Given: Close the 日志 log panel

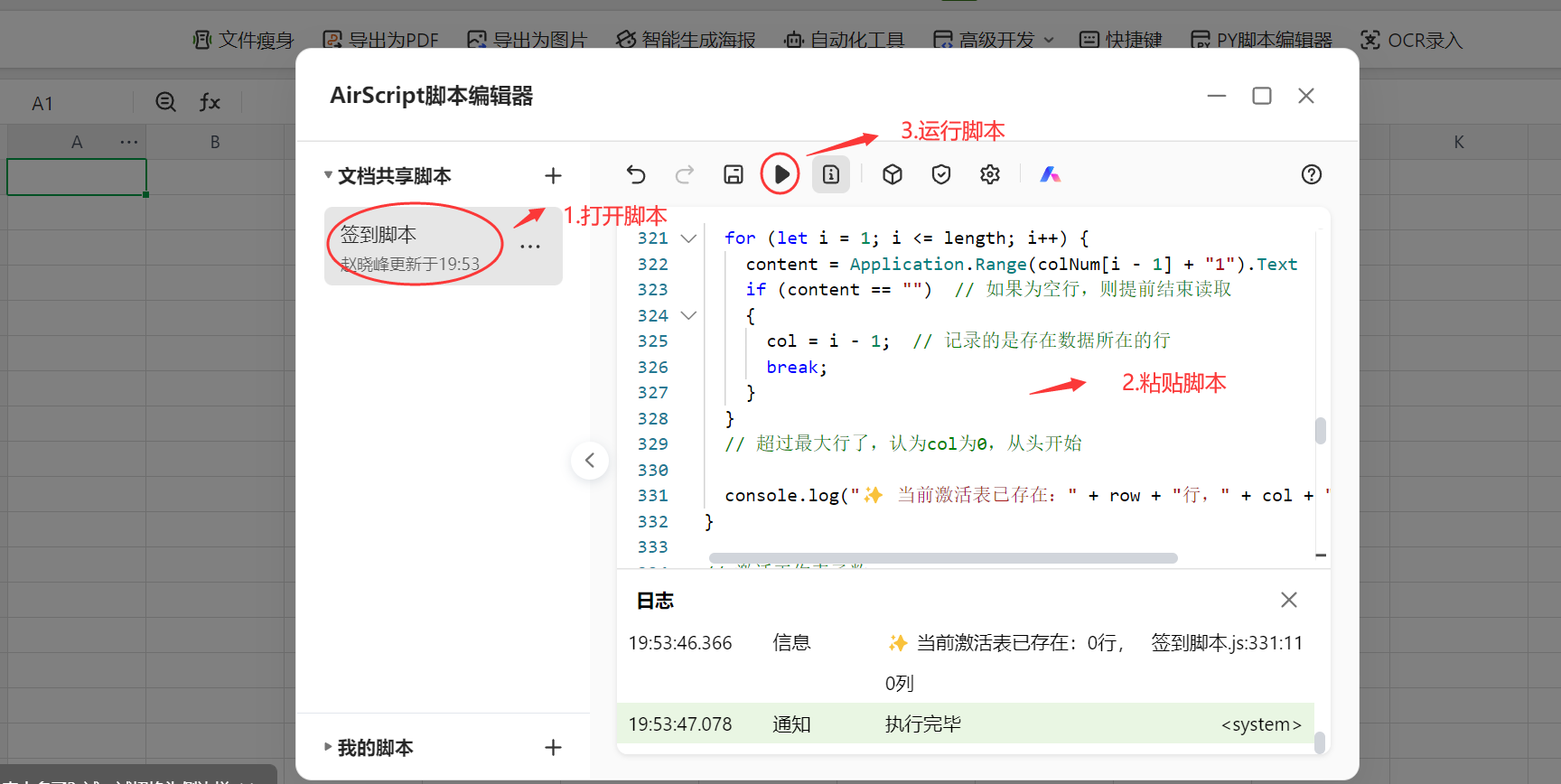Looking at the screenshot, I should click(1289, 600).
